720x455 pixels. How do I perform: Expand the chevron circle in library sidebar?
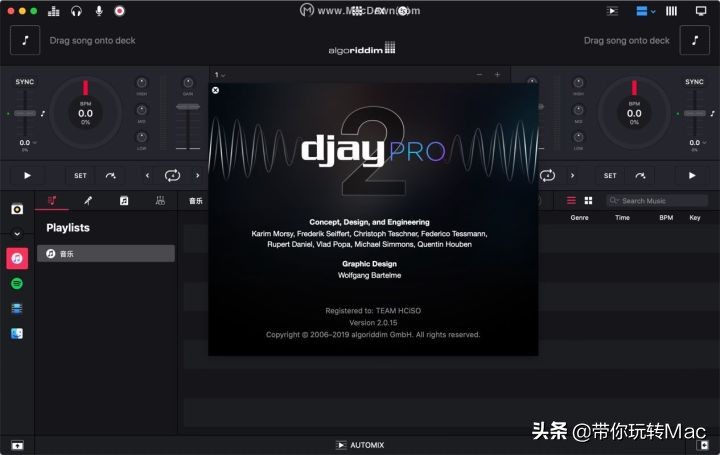tap(17, 234)
